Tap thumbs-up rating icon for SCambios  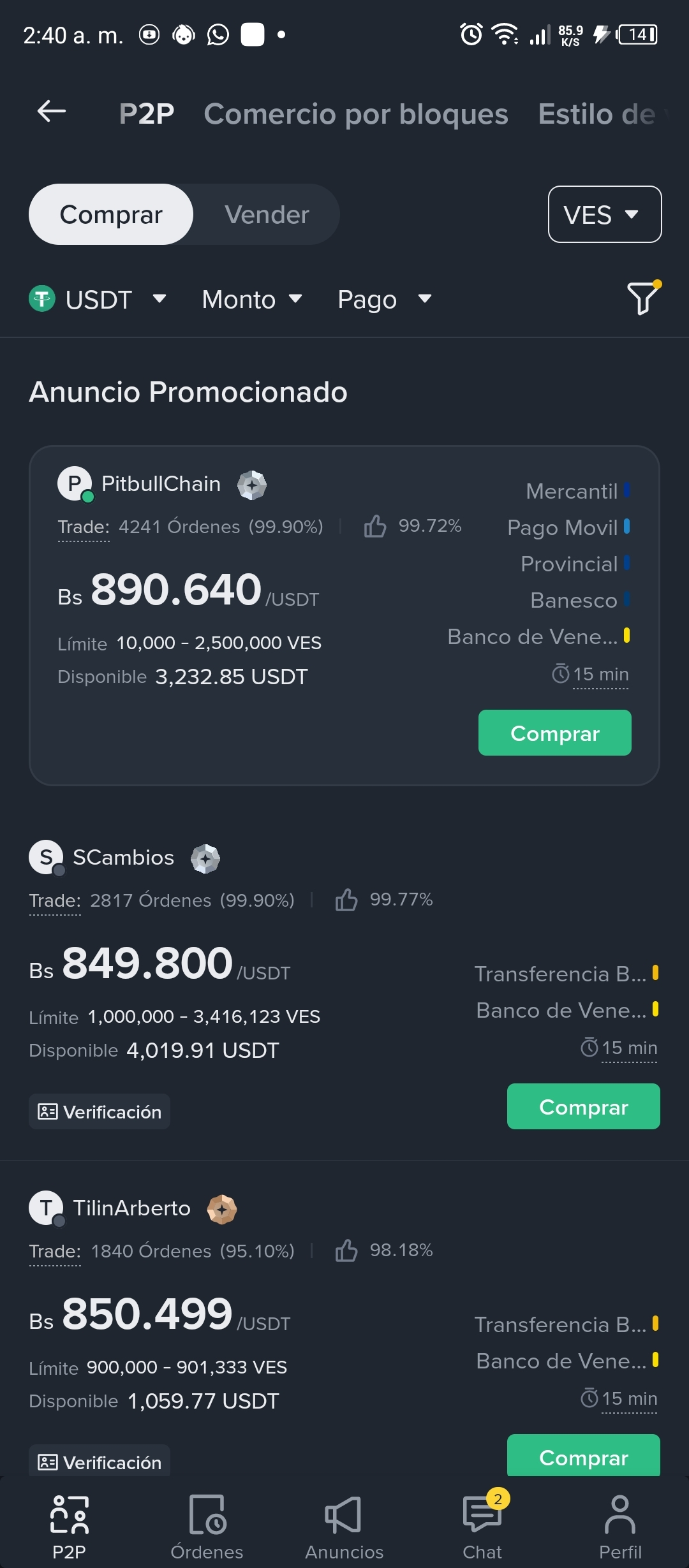pyautogui.click(x=346, y=900)
